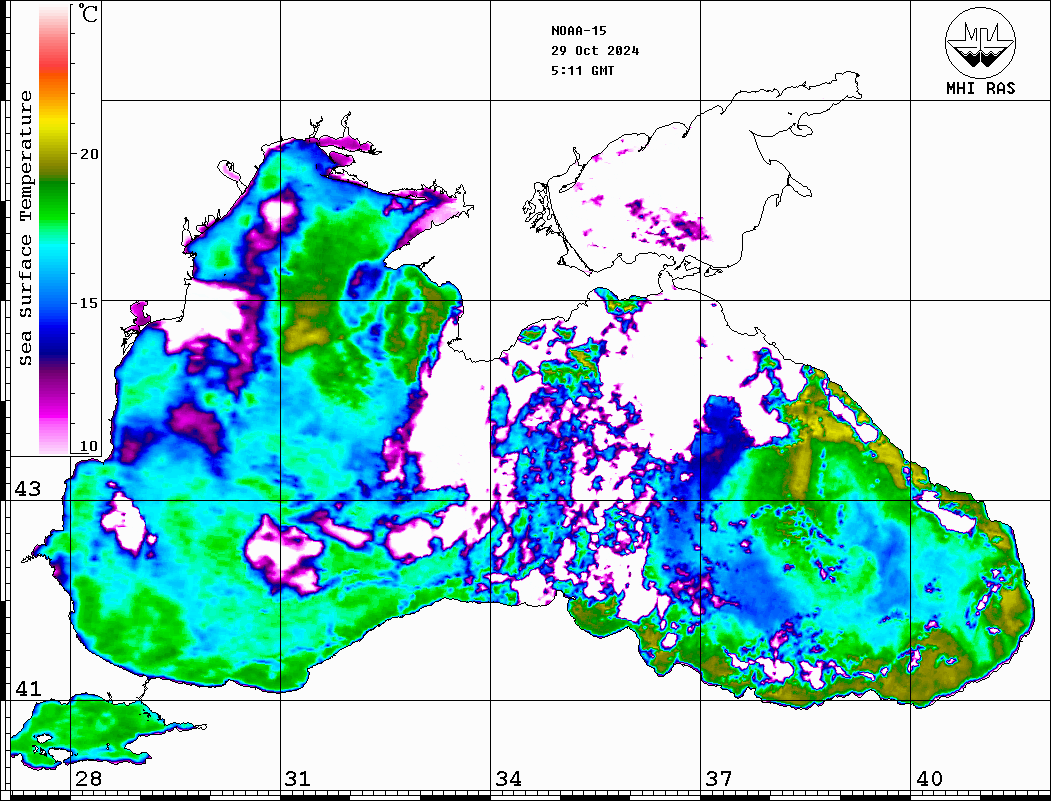The width and height of the screenshot is (1051, 801).
Task: Click the time '5:11 GMT'
Action: tap(582, 70)
